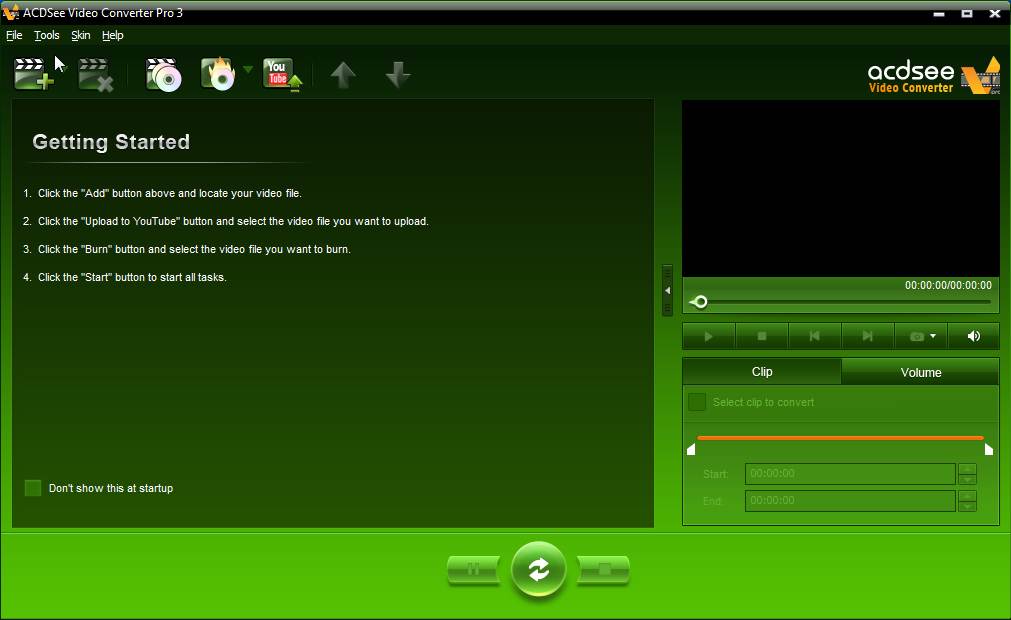
Task: Maximize the application window
Action: coord(967,13)
